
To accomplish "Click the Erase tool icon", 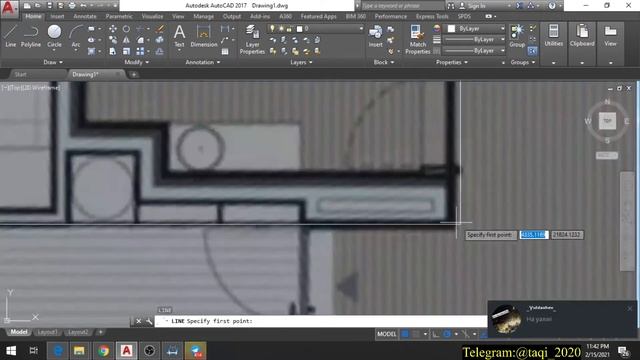I will (160, 29).
